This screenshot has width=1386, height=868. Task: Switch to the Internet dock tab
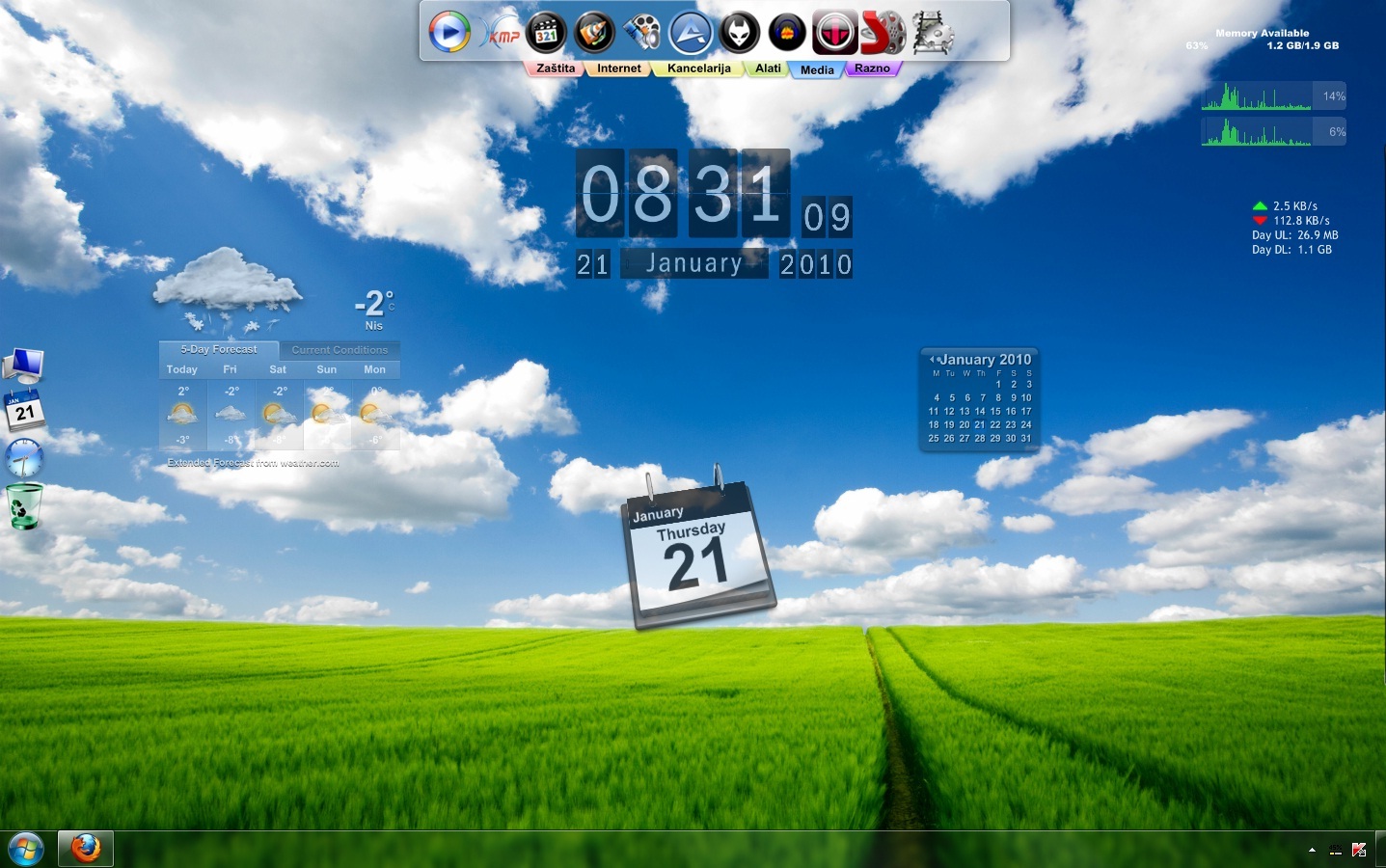point(618,68)
